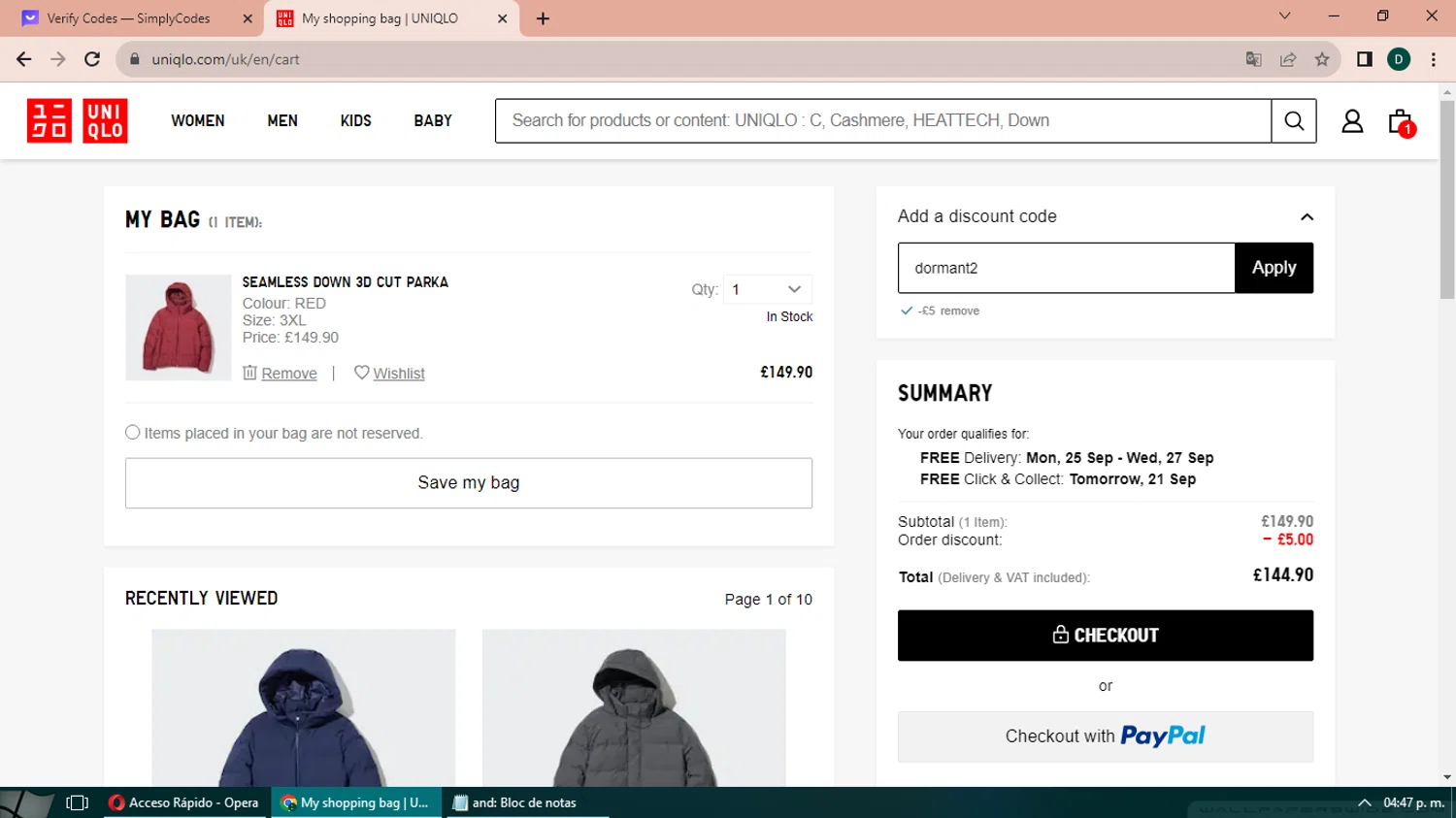Switch to Verify Codes SimplyCodes tab

point(129,18)
